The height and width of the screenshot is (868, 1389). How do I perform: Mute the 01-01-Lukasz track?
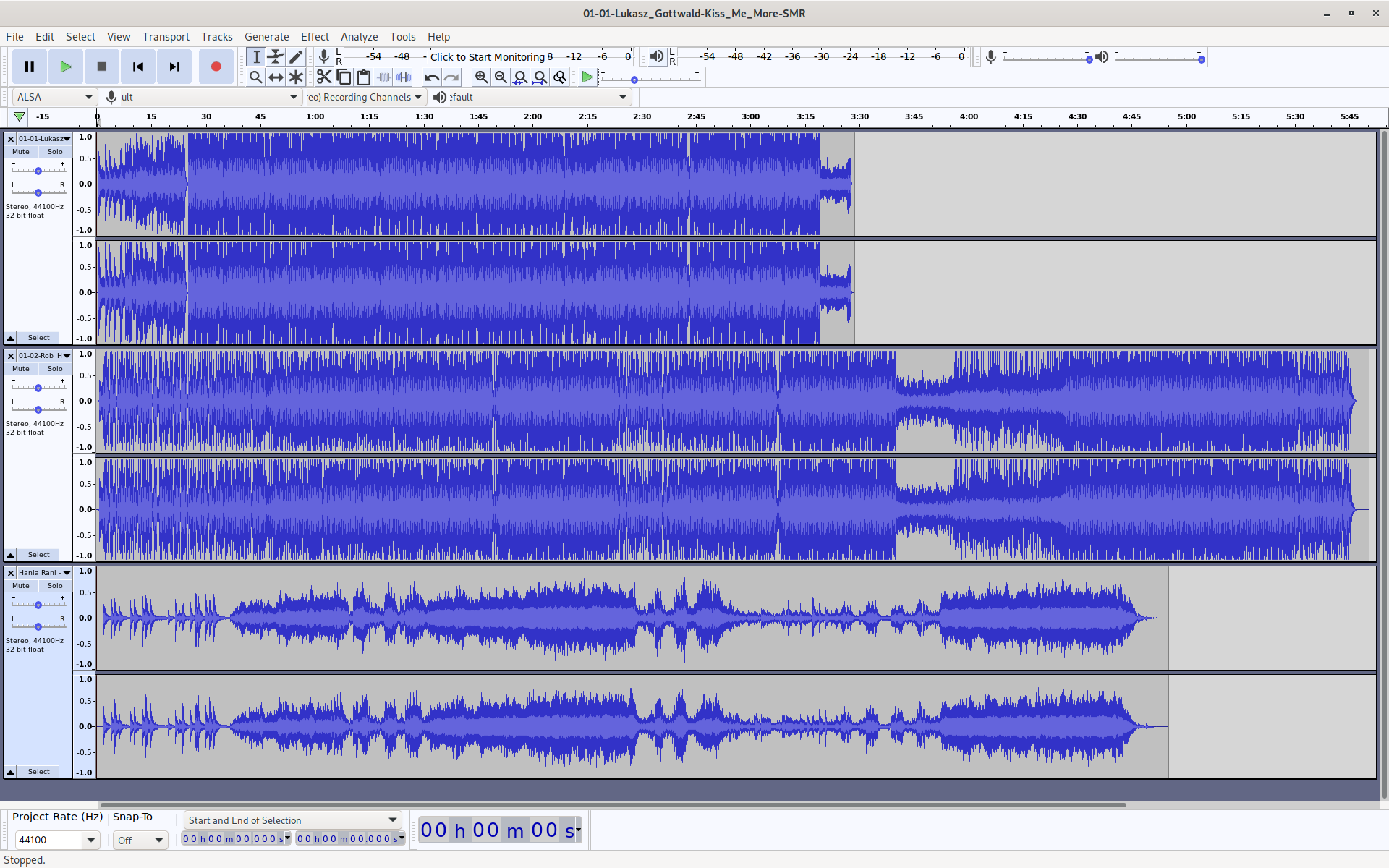point(21,152)
